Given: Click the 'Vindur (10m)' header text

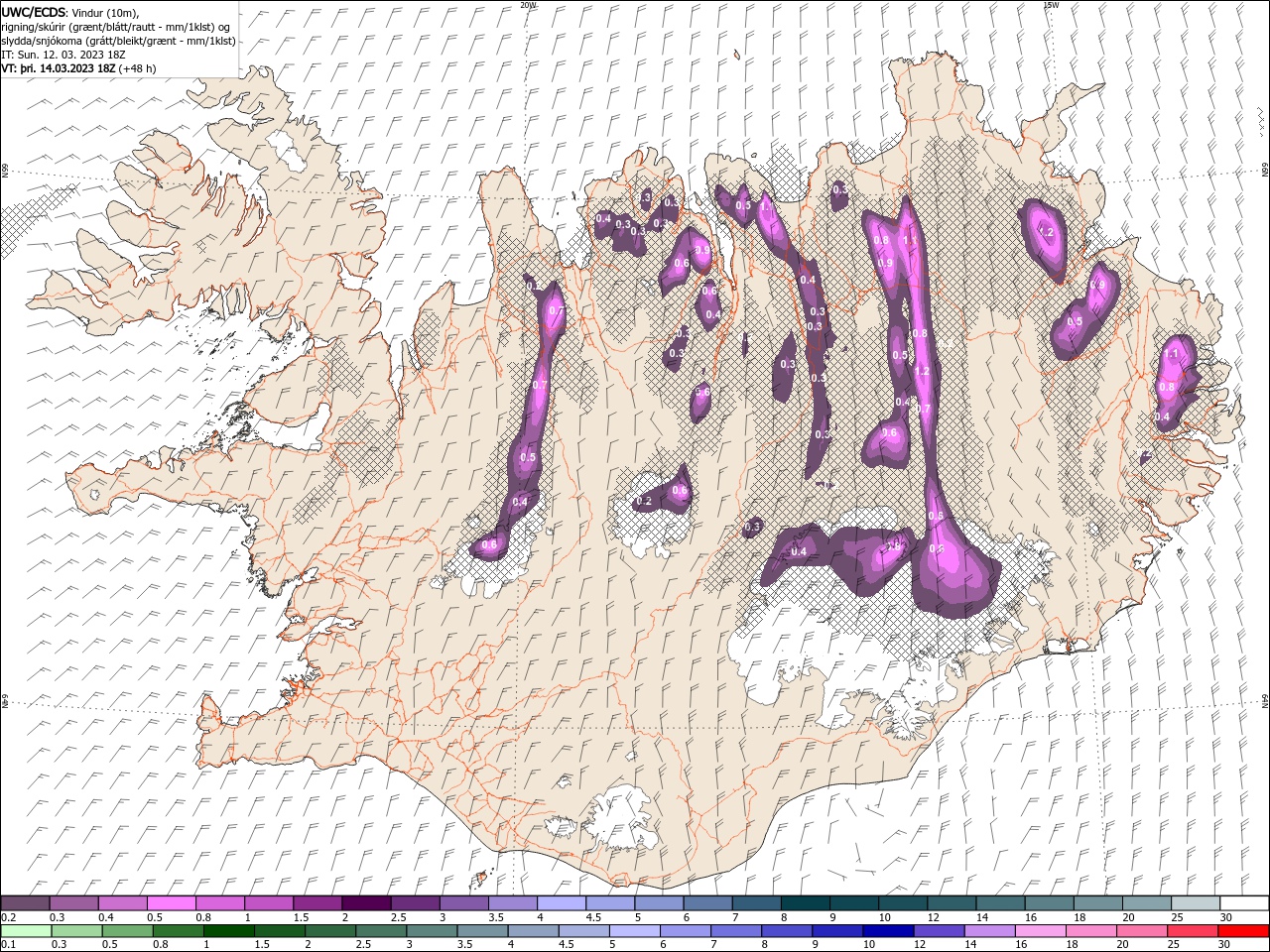Looking at the screenshot, I should pyautogui.click(x=106, y=11).
